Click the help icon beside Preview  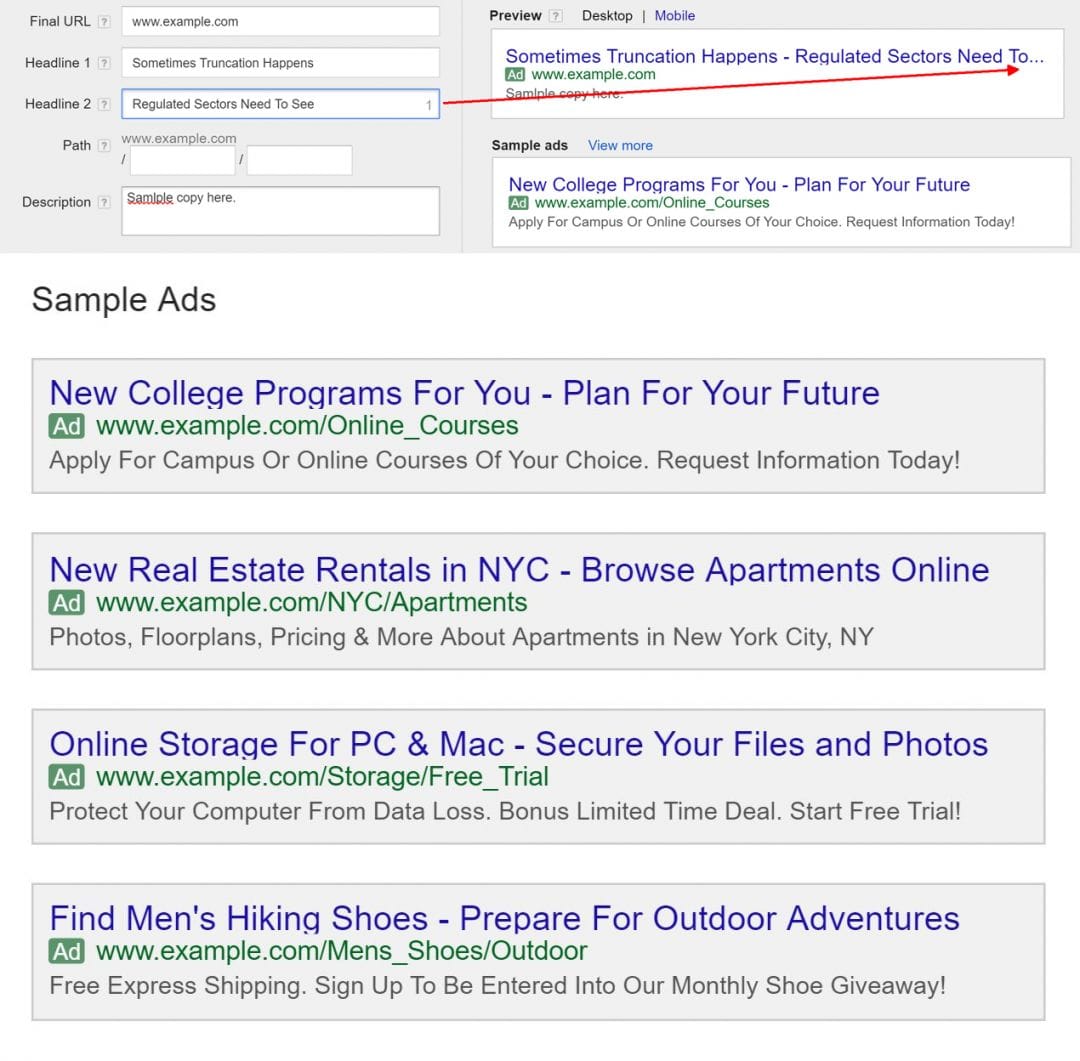coord(556,16)
